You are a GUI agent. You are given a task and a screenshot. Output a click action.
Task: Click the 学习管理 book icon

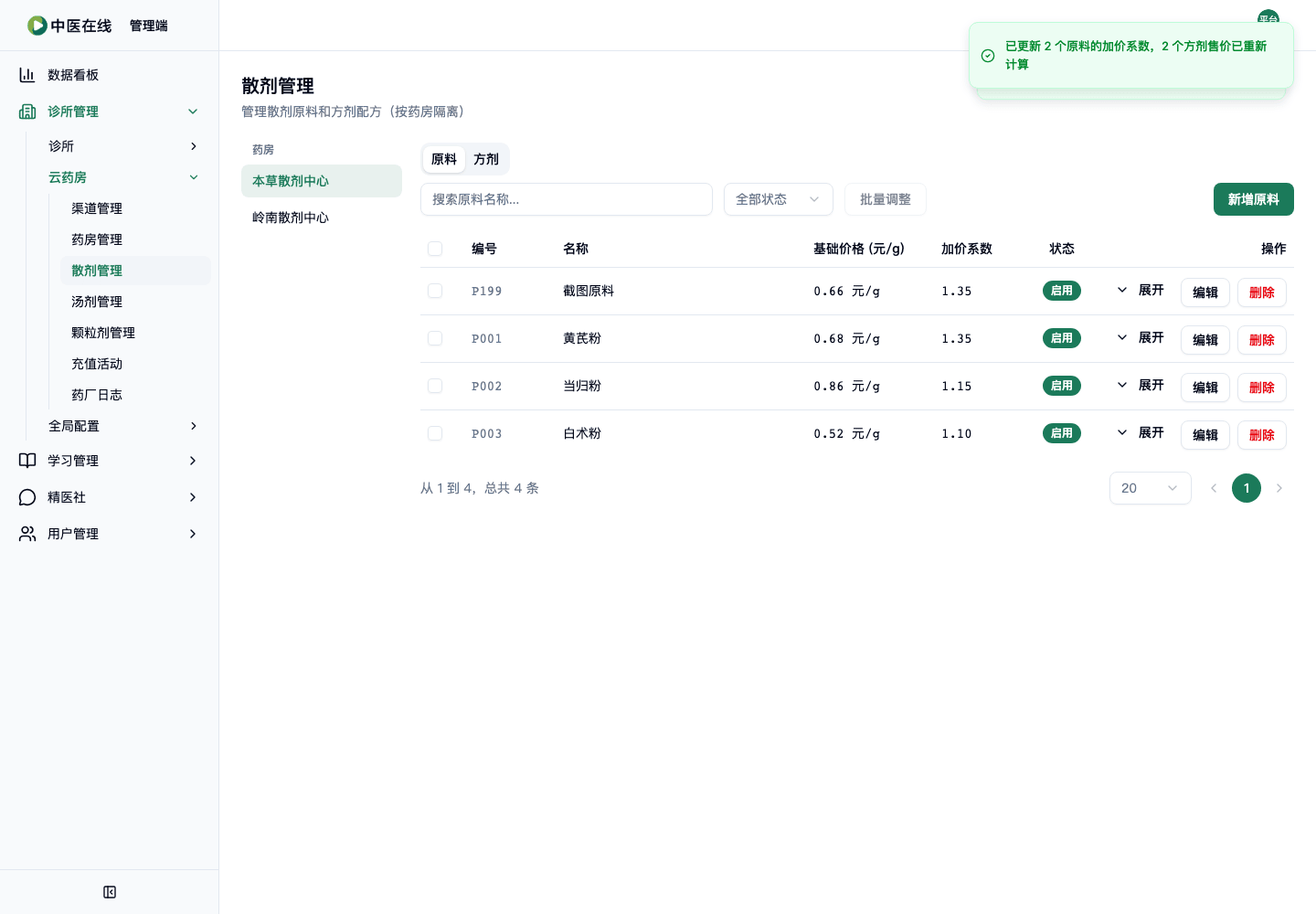(x=27, y=461)
